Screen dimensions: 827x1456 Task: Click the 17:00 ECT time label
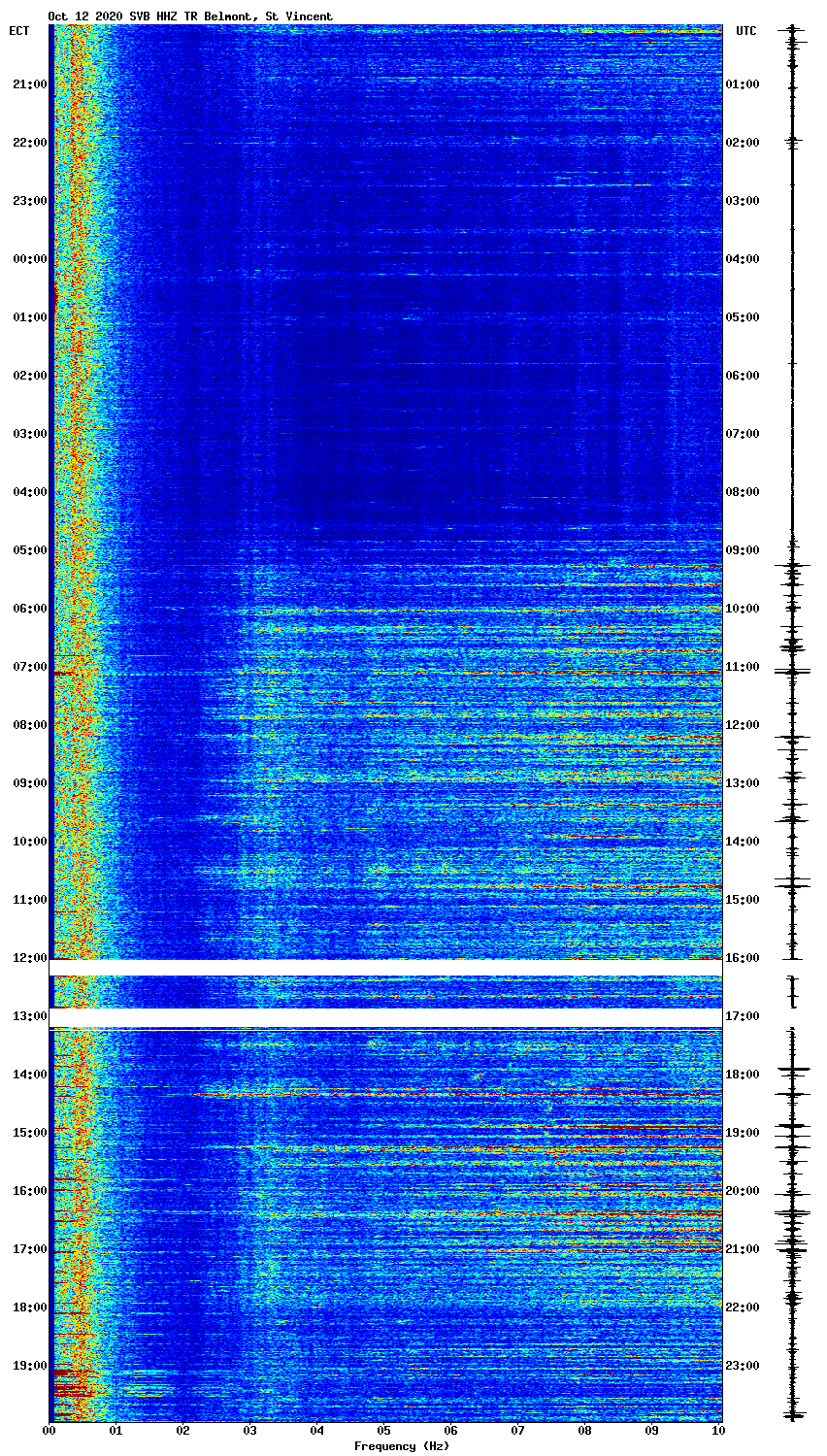tap(30, 1249)
